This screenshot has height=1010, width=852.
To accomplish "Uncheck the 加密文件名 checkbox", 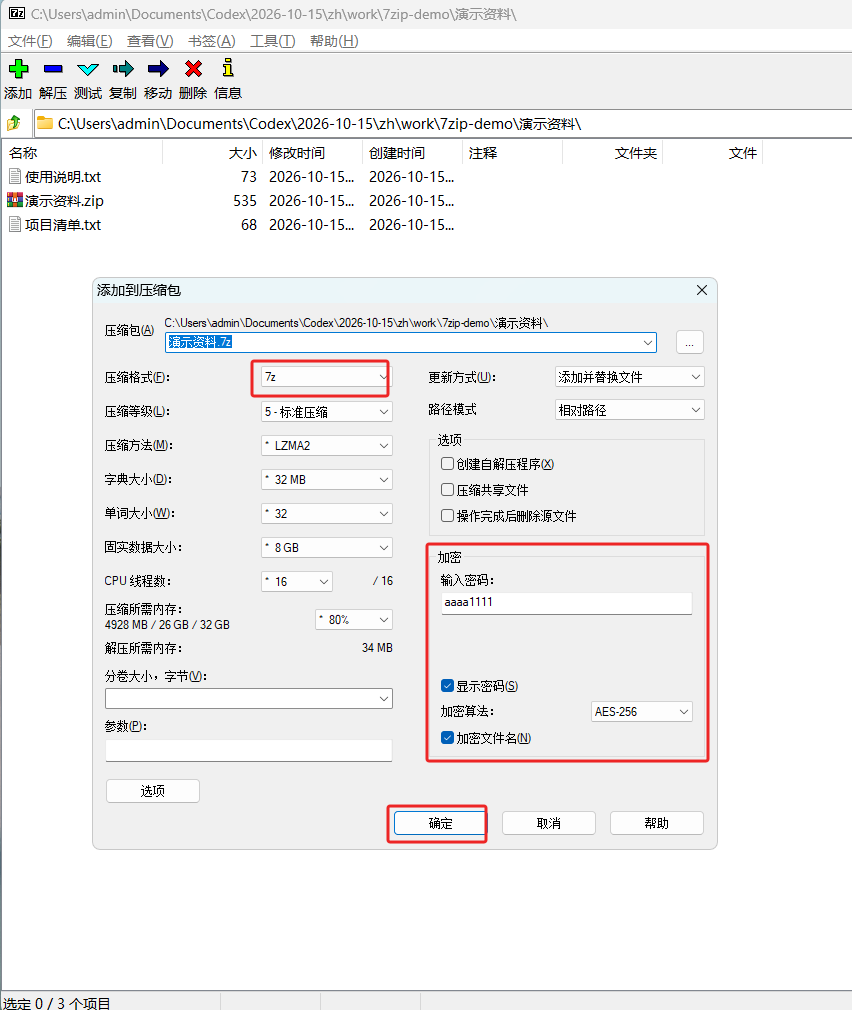I will pyautogui.click(x=447, y=738).
